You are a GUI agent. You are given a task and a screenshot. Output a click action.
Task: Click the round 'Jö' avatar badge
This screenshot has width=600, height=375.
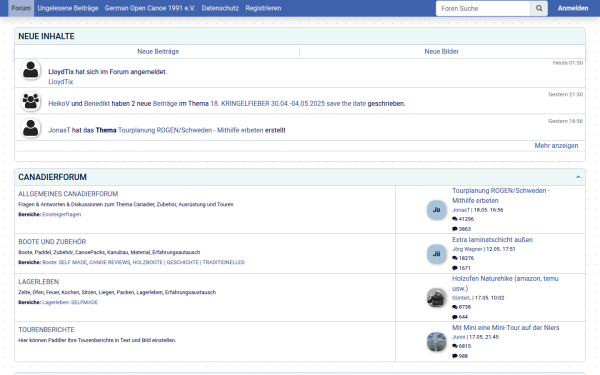[x=436, y=254]
